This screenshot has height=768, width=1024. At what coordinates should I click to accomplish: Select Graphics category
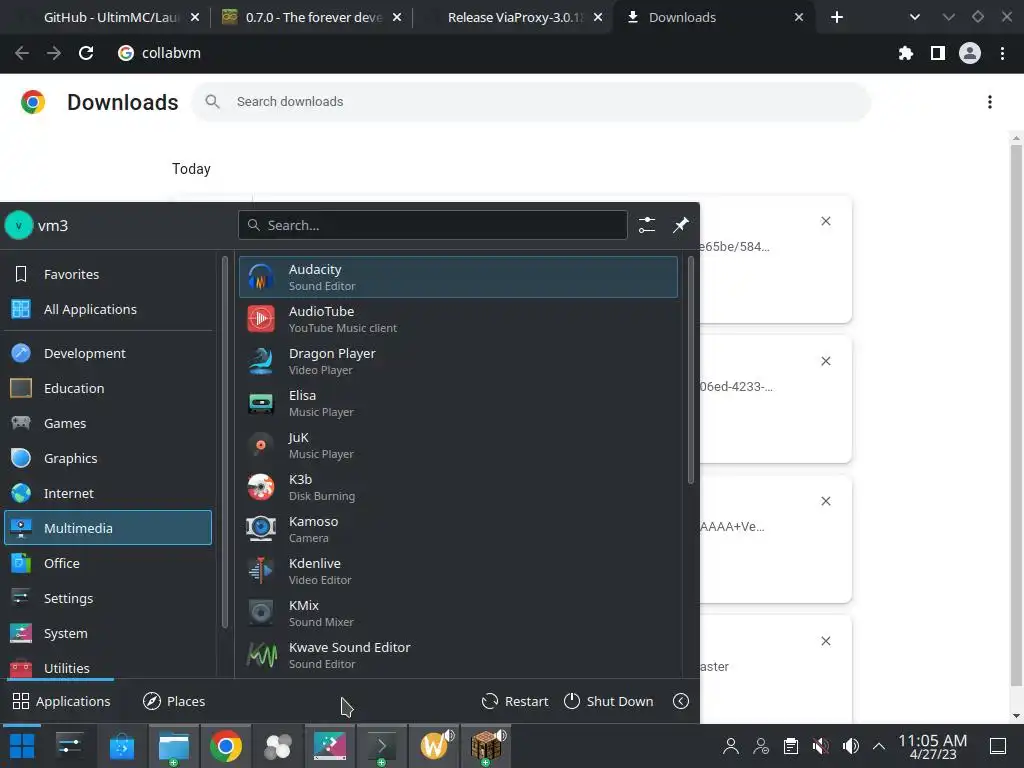(x=108, y=458)
